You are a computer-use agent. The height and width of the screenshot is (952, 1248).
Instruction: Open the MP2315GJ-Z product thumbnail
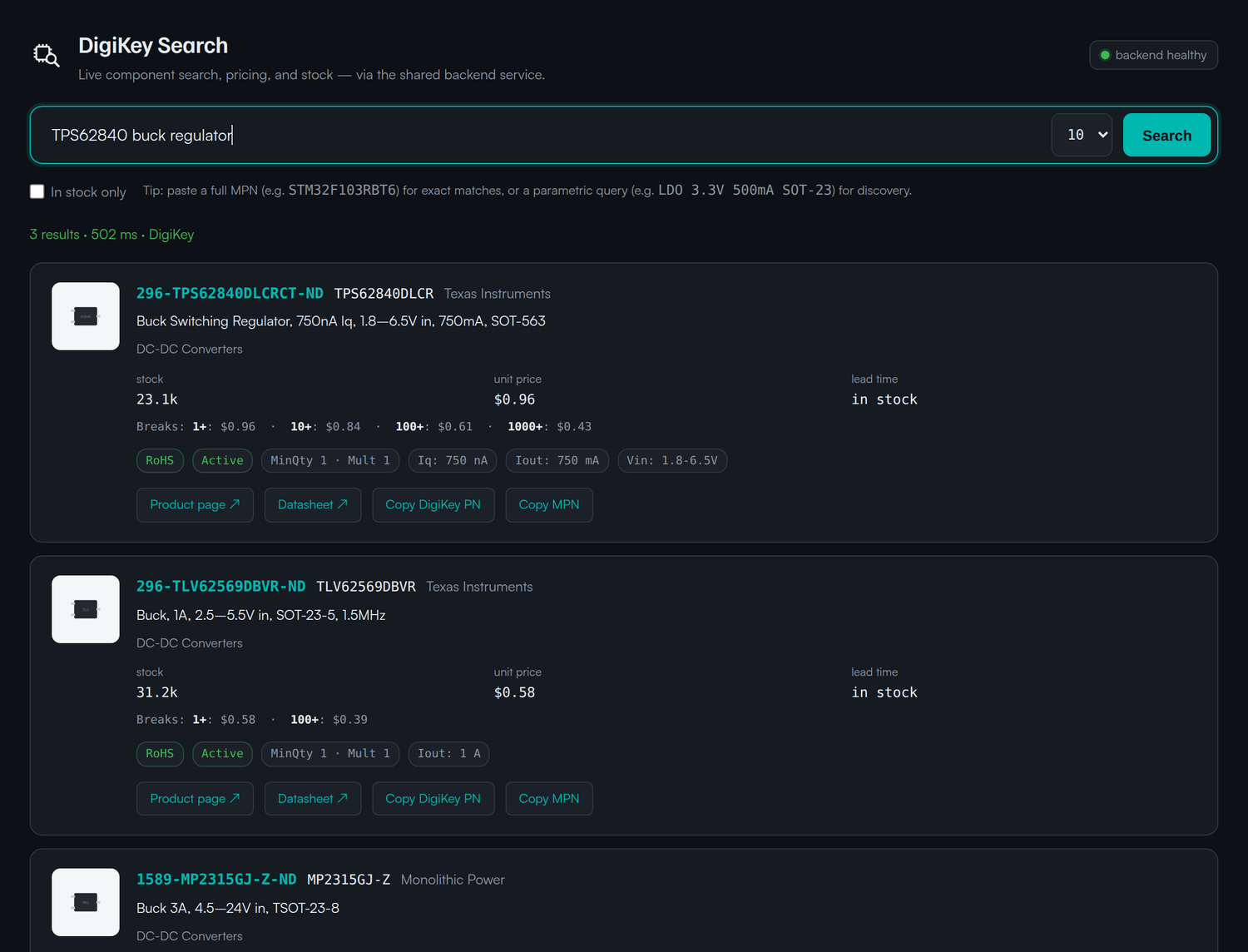tap(86, 902)
